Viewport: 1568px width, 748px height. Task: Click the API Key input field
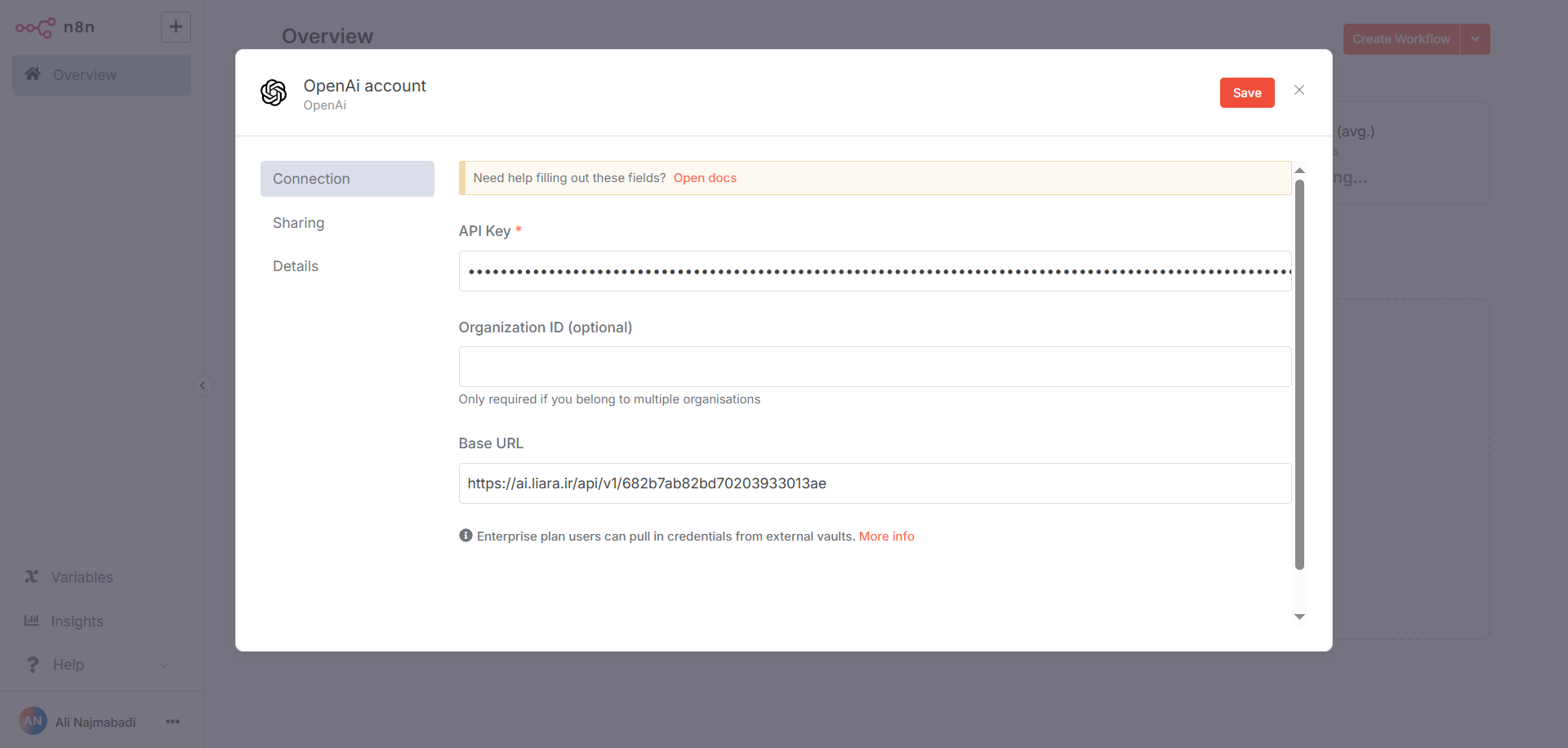coord(875,271)
